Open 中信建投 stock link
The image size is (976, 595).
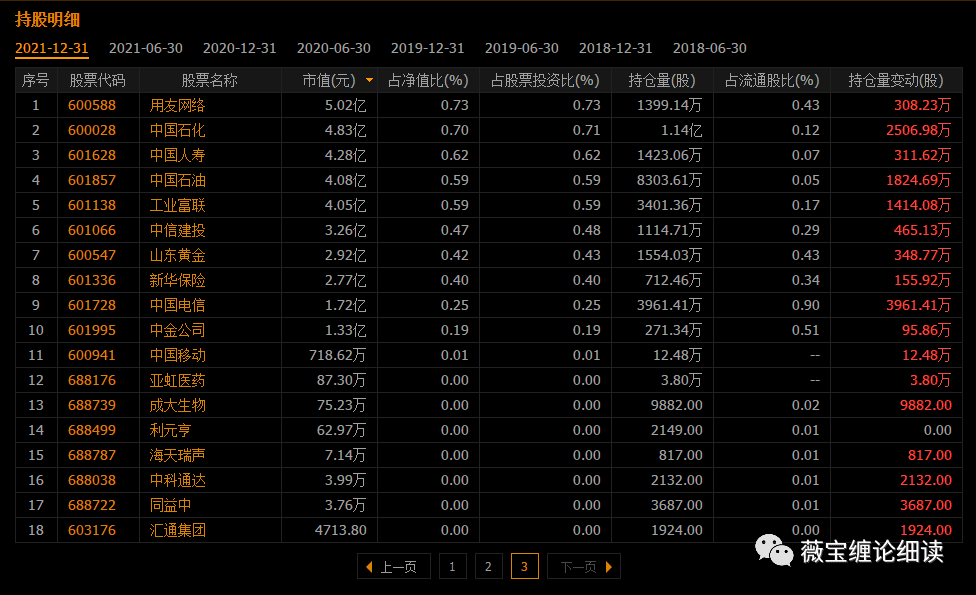(177, 230)
